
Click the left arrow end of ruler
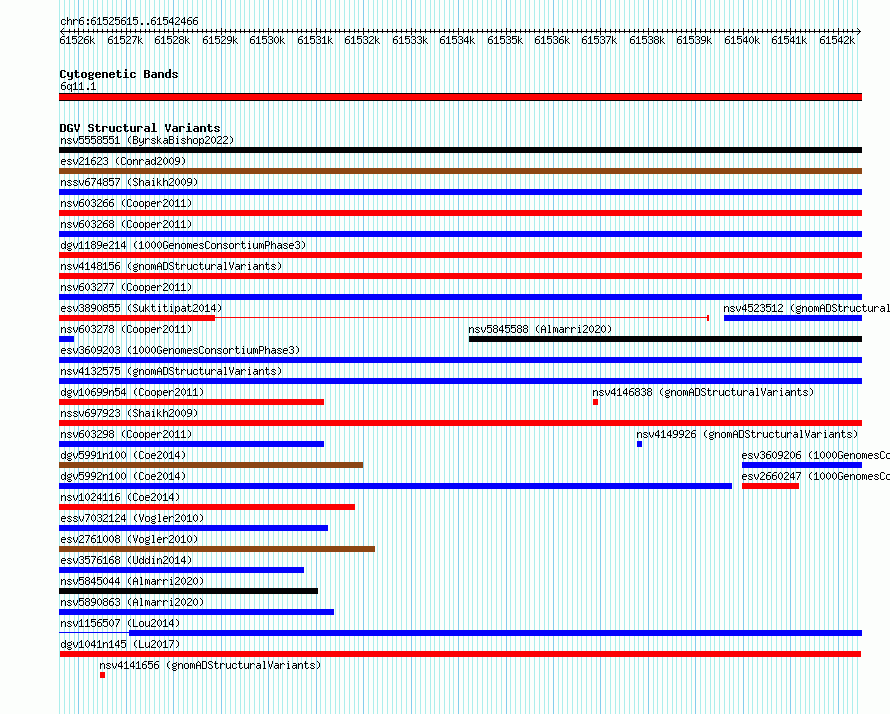point(62,31)
